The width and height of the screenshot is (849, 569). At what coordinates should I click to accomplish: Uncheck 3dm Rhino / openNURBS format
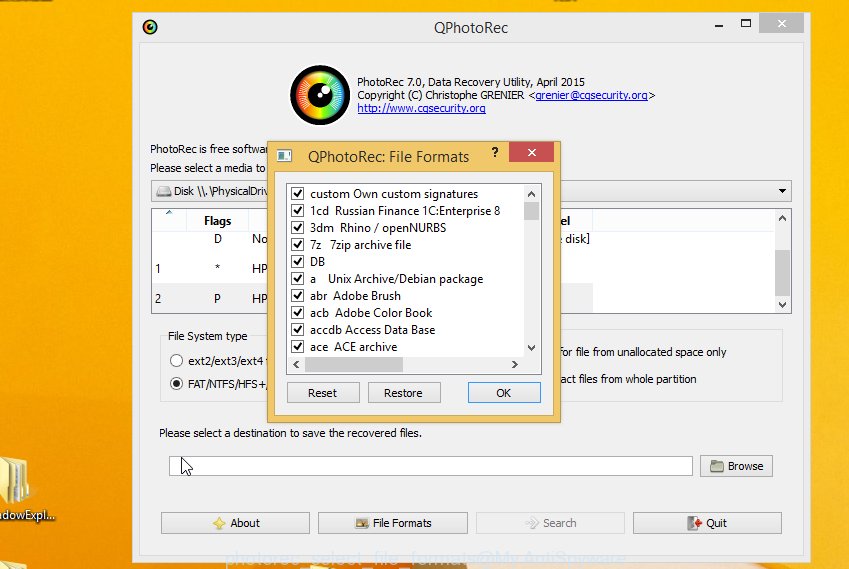[297, 227]
